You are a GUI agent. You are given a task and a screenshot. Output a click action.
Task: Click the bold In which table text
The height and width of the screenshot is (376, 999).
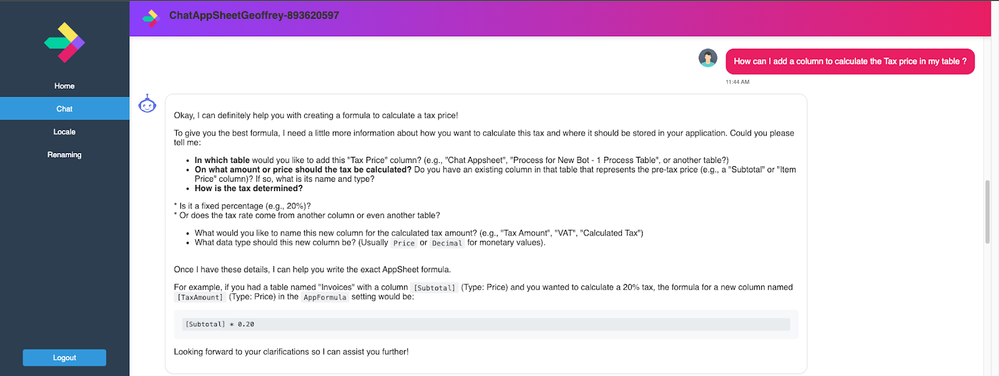tap(223, 160)
